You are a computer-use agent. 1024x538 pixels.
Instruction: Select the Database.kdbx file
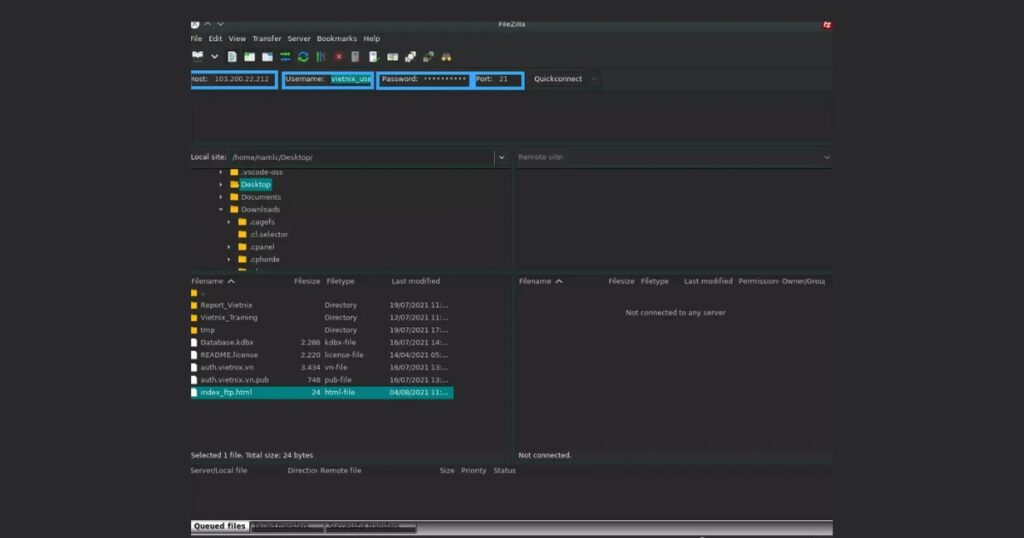[321, 342]
